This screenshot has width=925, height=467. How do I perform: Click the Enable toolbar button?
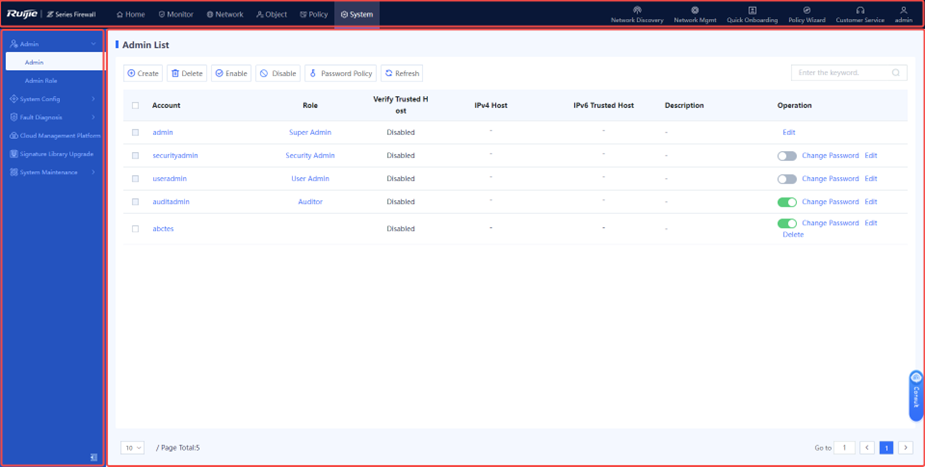[231, 73]
